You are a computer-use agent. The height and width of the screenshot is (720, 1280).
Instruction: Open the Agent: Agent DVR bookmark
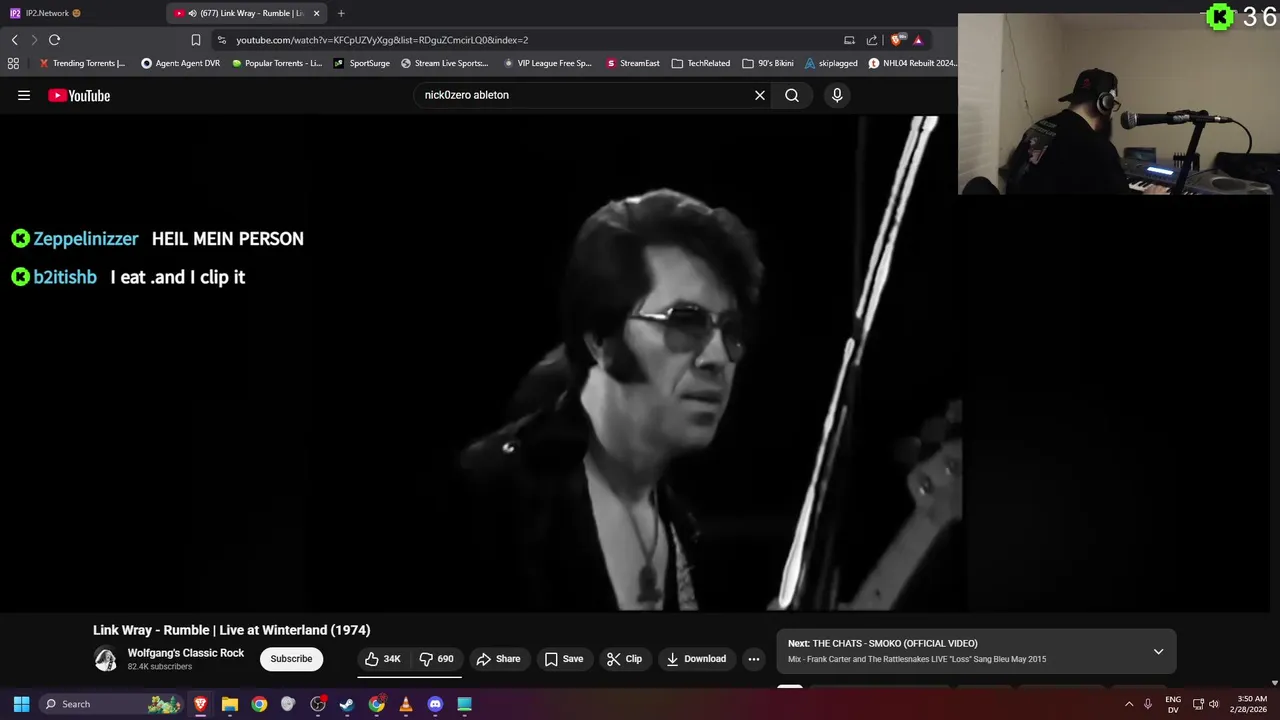(180, 63)
